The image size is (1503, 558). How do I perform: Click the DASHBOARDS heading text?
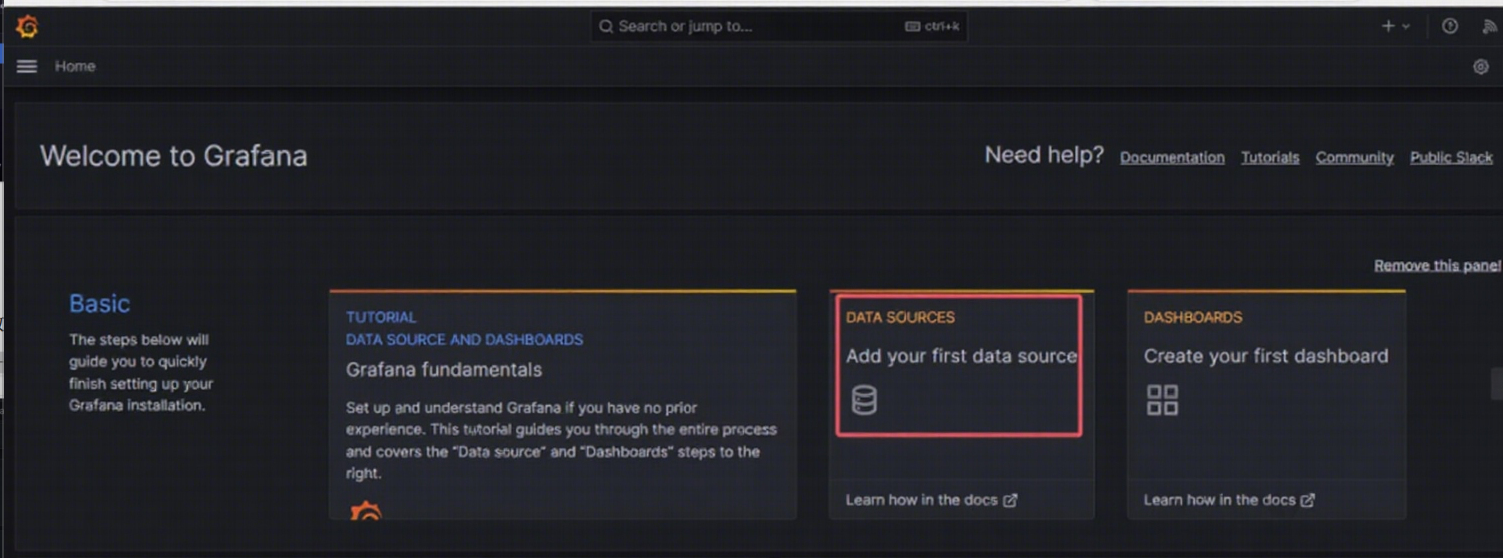[1193, 317]
